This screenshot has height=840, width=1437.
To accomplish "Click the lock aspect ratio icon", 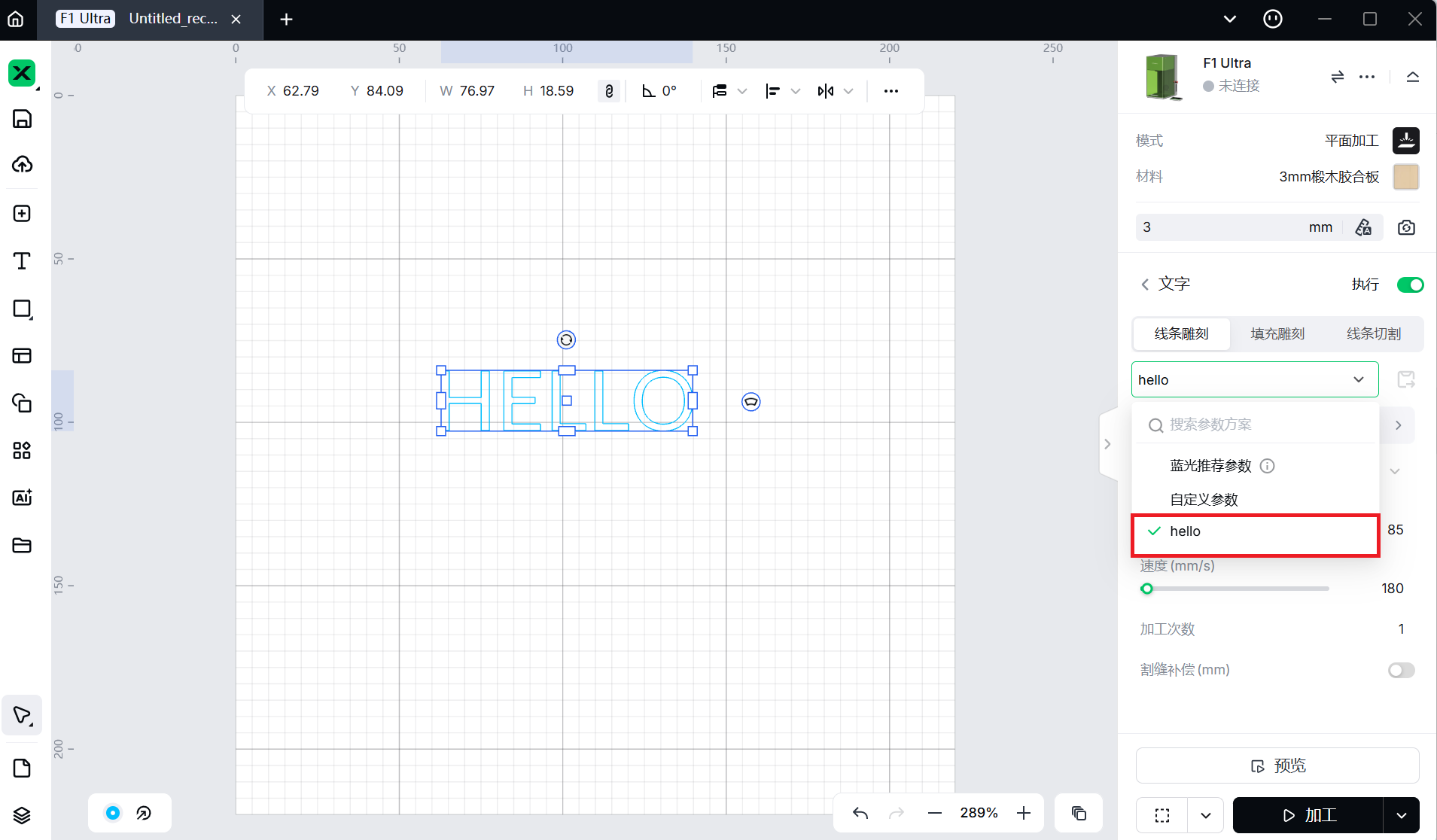I will coord(609,91).
